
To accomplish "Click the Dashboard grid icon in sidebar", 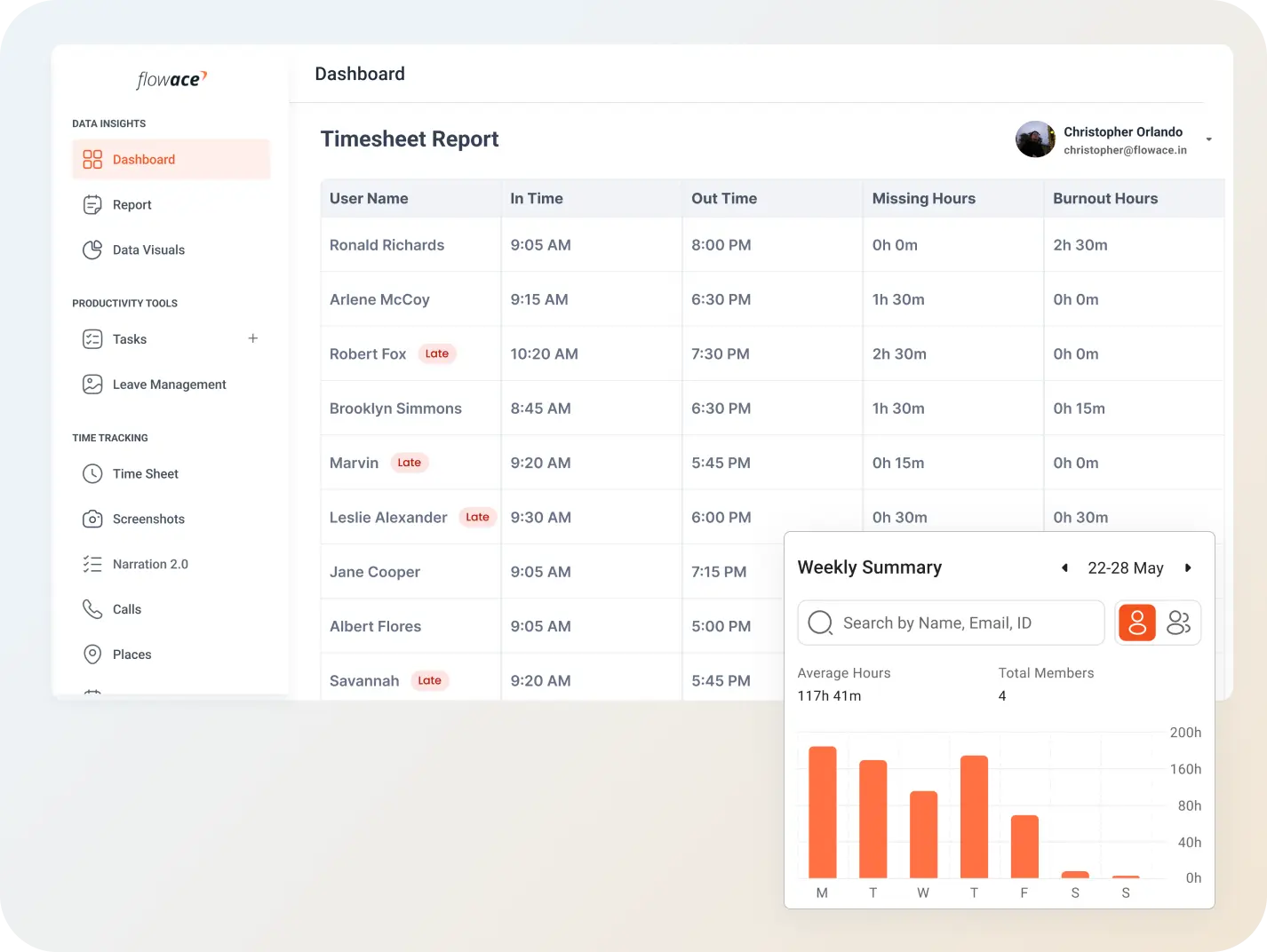I will (x=92, y=160).
